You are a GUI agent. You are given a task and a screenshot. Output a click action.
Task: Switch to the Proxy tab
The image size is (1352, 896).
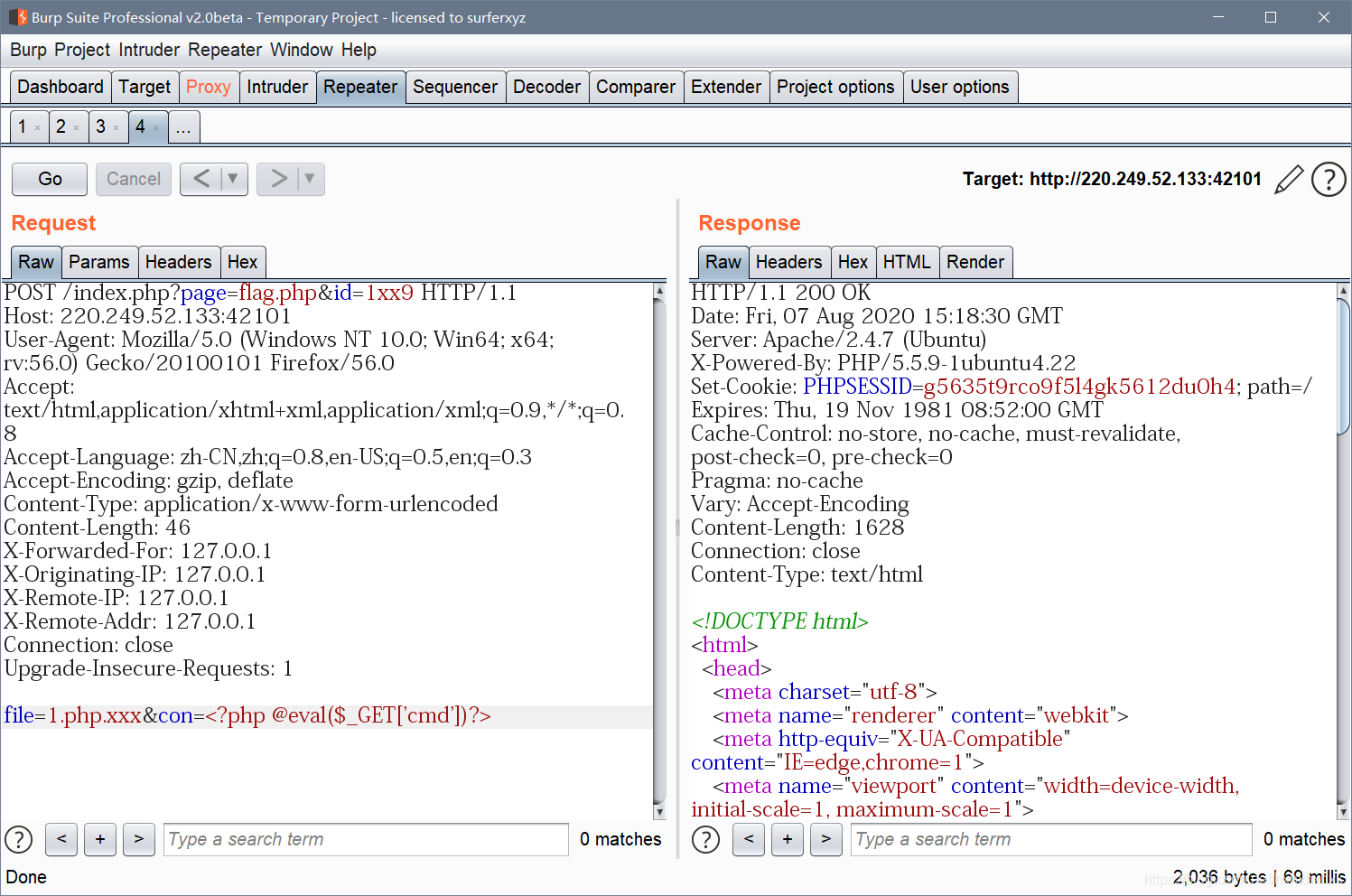pos(209,87)
